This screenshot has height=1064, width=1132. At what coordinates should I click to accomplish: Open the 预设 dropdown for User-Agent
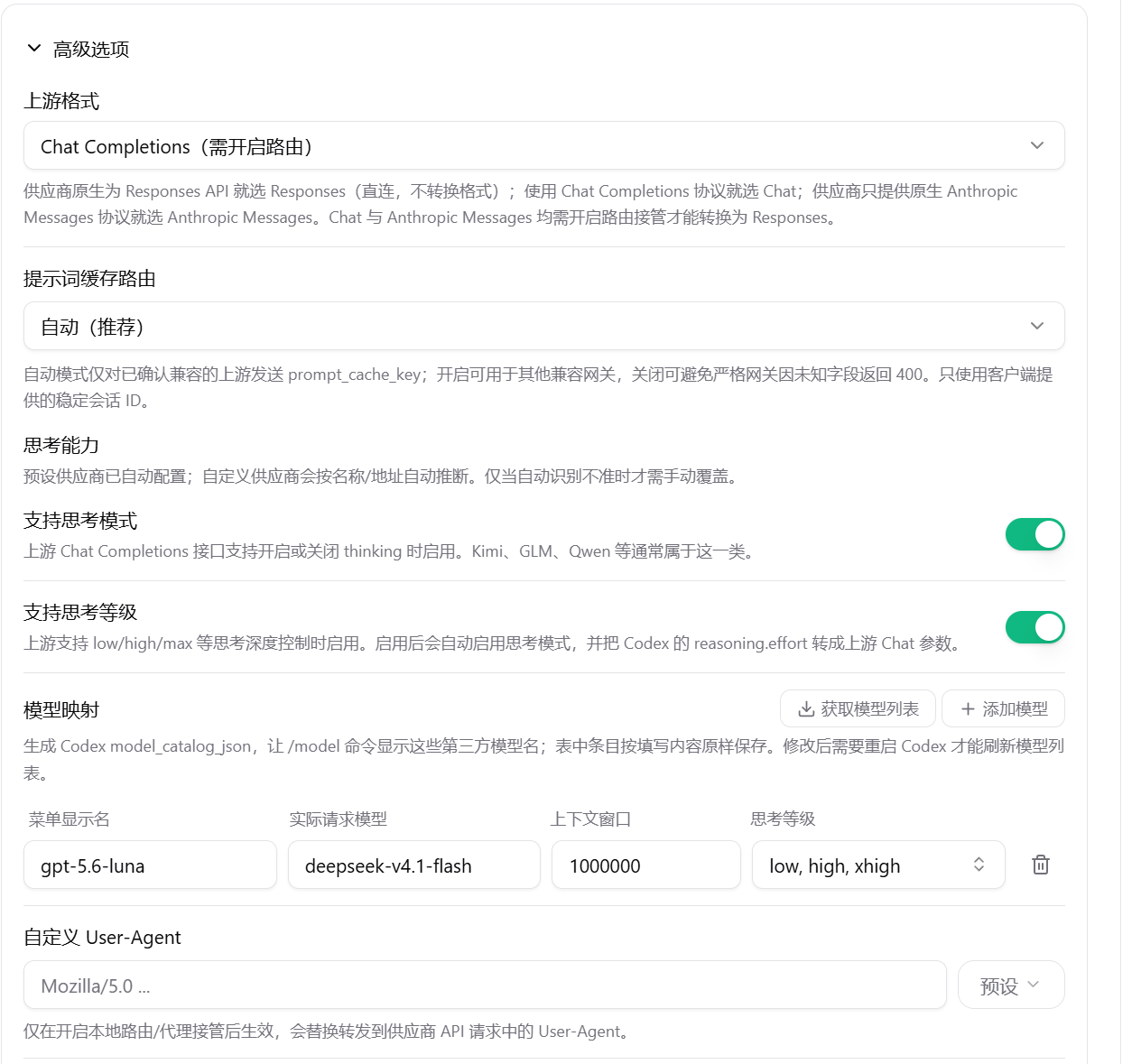click(x=1011, y=985)
